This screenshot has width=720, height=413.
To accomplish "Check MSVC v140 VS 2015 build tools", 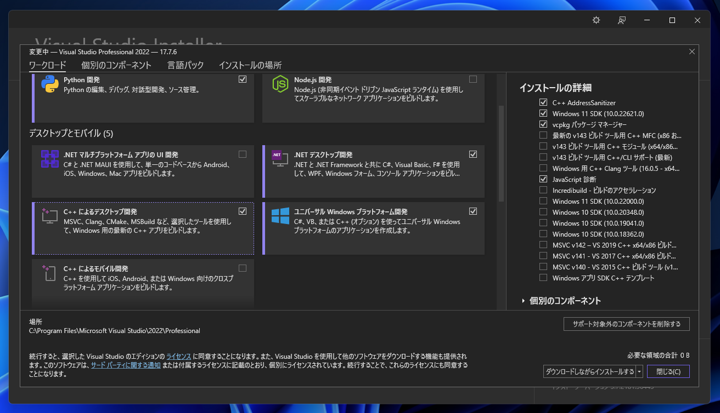I will (x=543, y=266).
